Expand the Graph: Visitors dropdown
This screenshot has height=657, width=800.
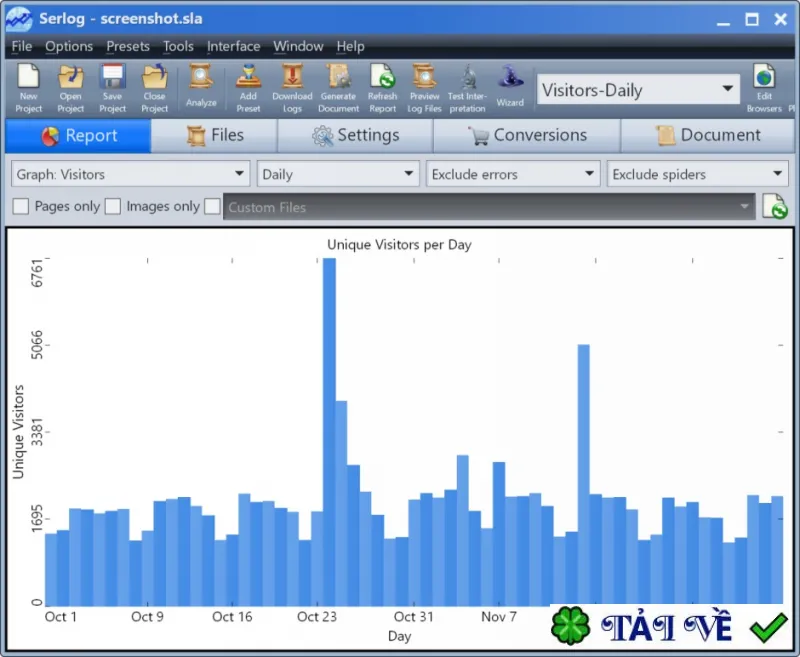[130, 174]
